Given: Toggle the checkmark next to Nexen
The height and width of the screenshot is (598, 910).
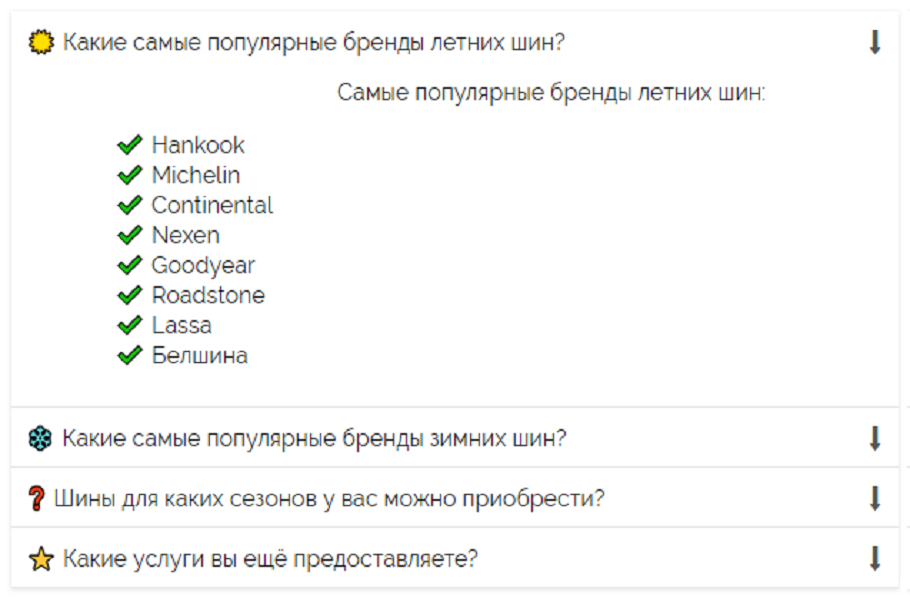Looking at the screenshot, I should (129, 233).
